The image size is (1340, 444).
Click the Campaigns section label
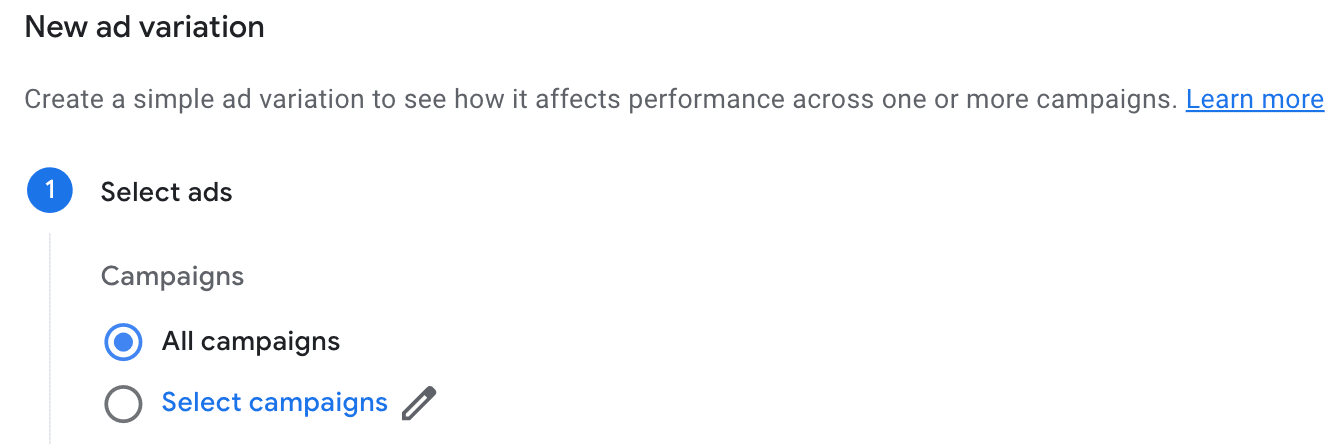(172, 276)
